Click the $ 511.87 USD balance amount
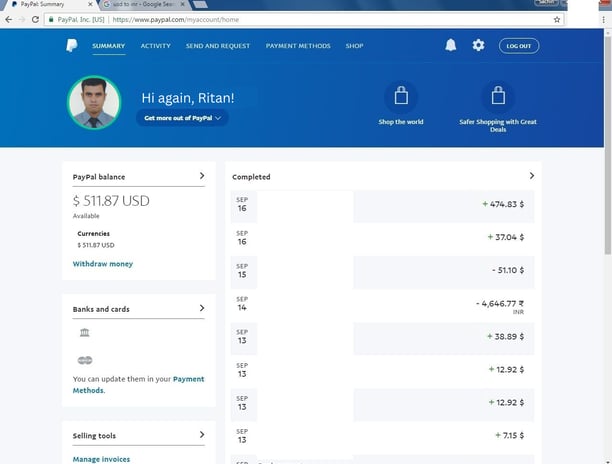This screenshot has width=612, height=464. (111, 201)
